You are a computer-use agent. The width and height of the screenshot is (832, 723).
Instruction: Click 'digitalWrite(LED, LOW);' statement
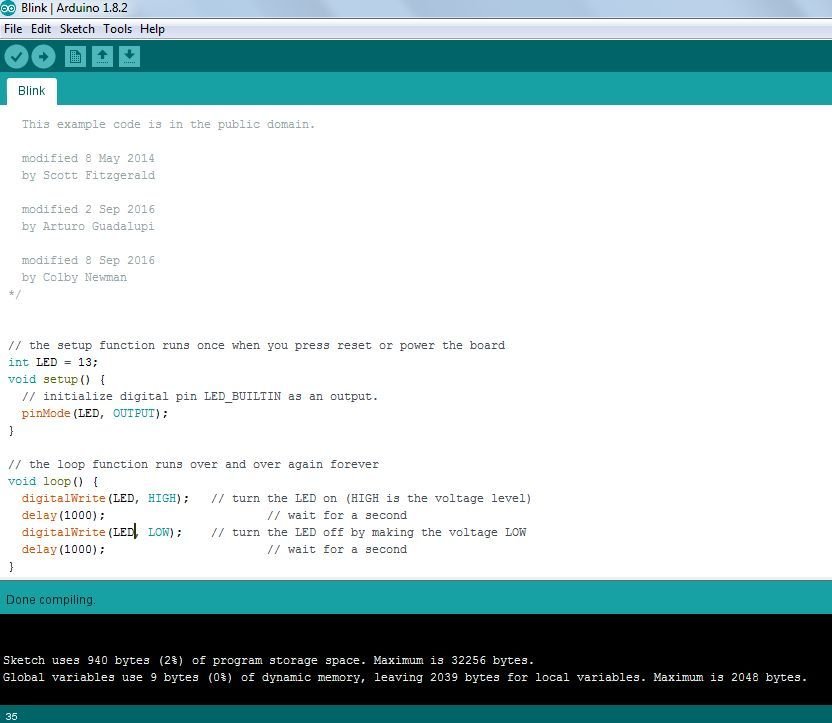[x=102, y=532]
